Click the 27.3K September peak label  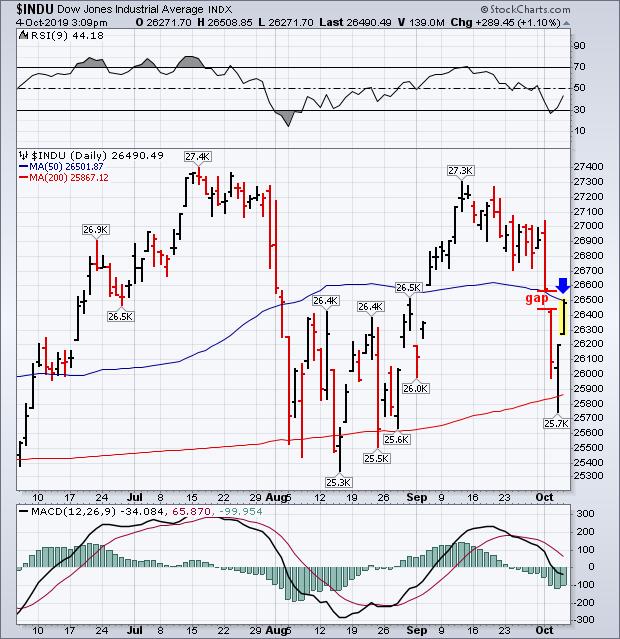(461, 170)
